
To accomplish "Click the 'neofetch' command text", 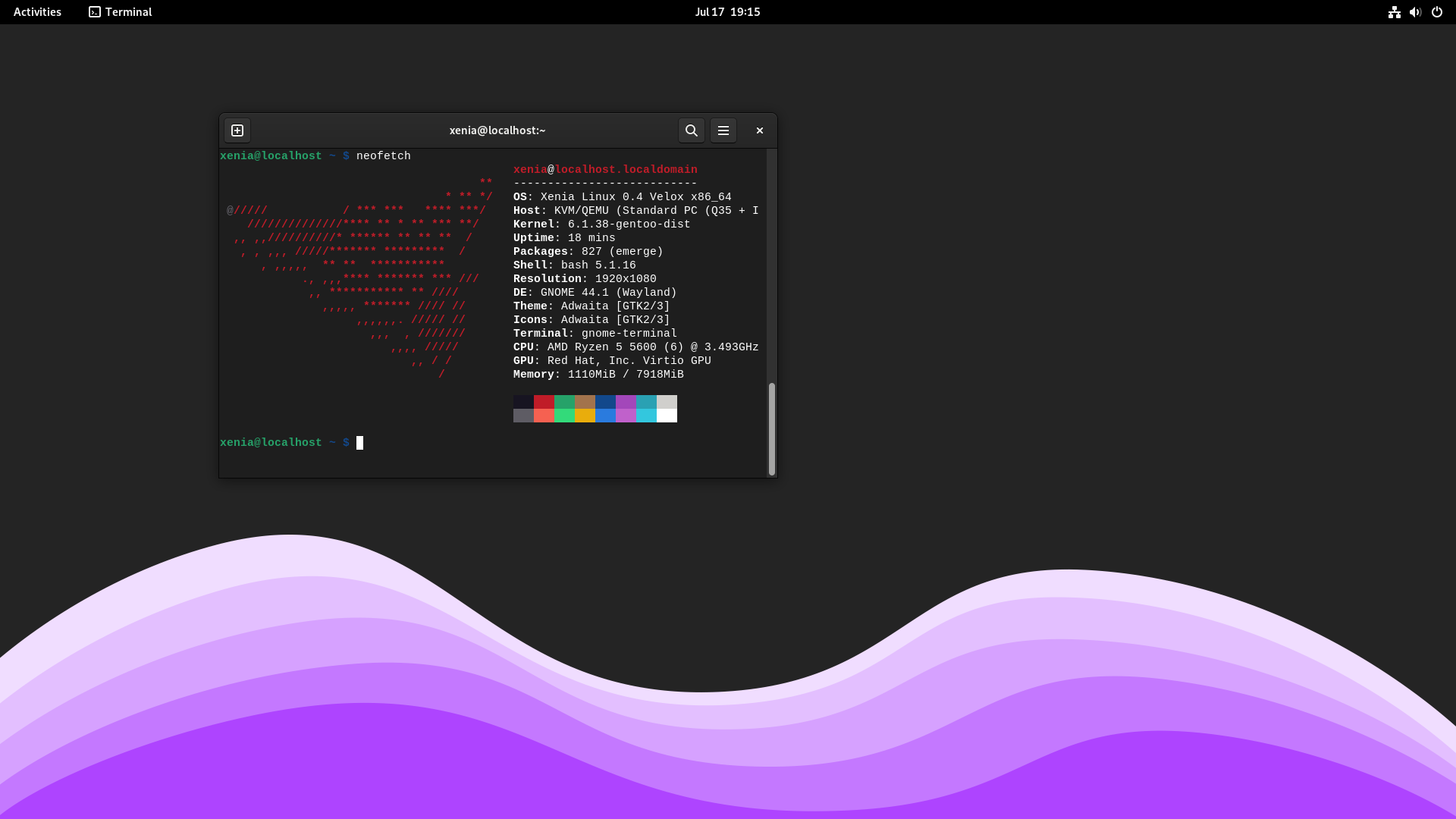I will pos(384,156).
